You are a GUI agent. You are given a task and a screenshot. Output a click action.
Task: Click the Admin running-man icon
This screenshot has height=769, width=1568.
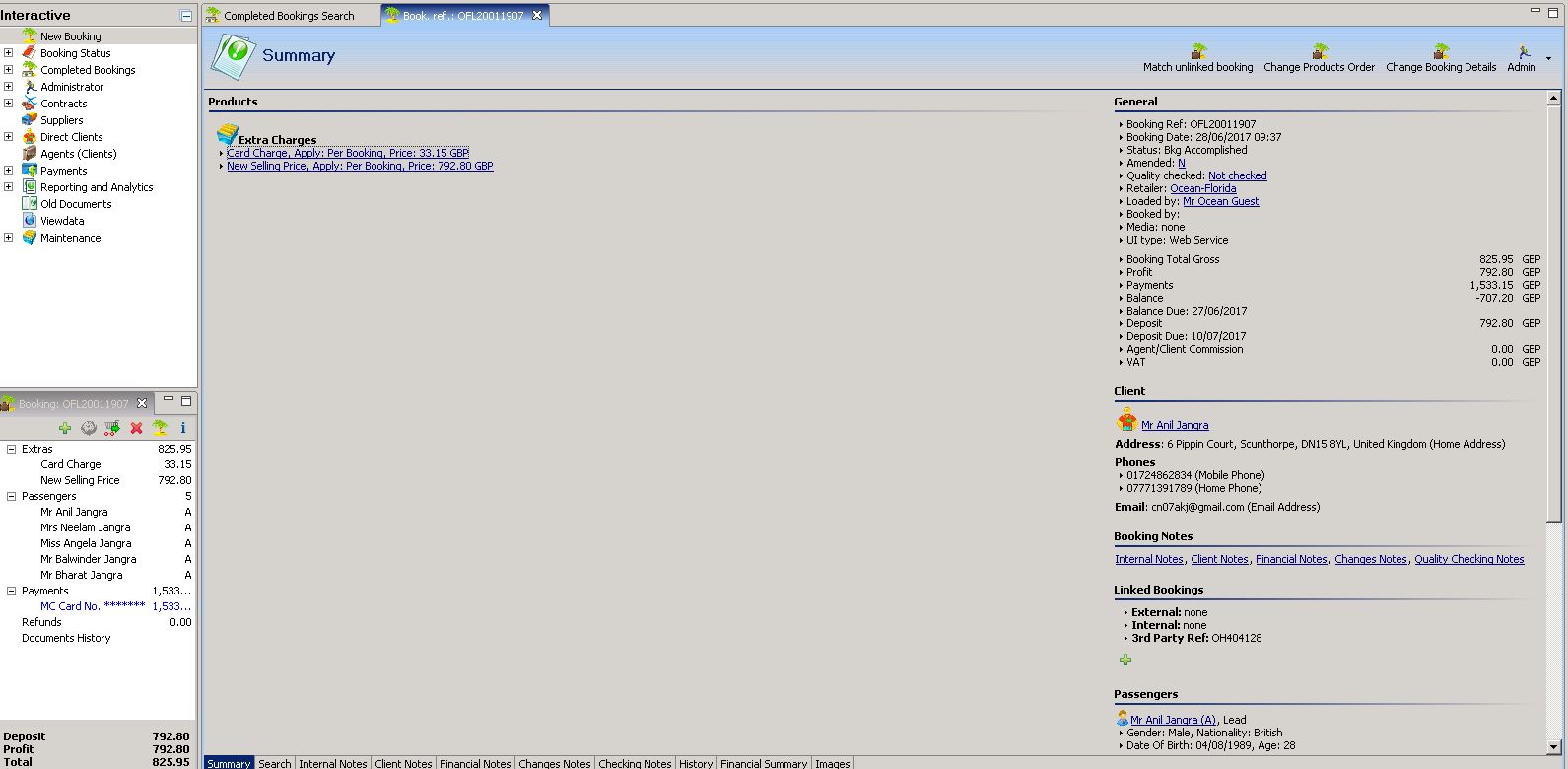click(1524, 51)
